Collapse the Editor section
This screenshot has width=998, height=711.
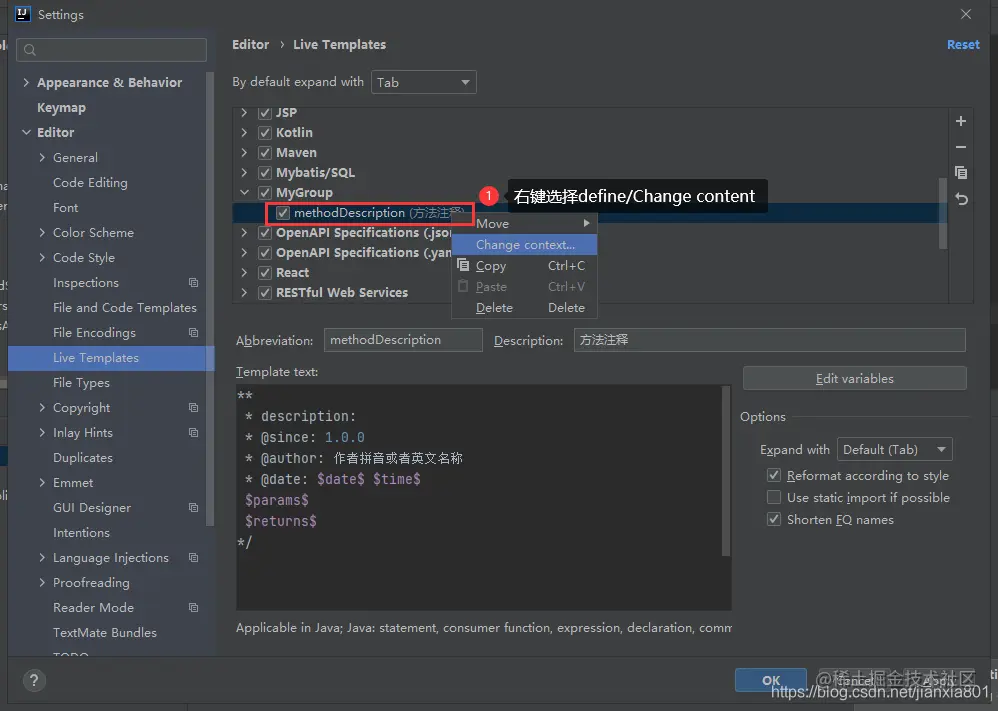pos(26,132)
